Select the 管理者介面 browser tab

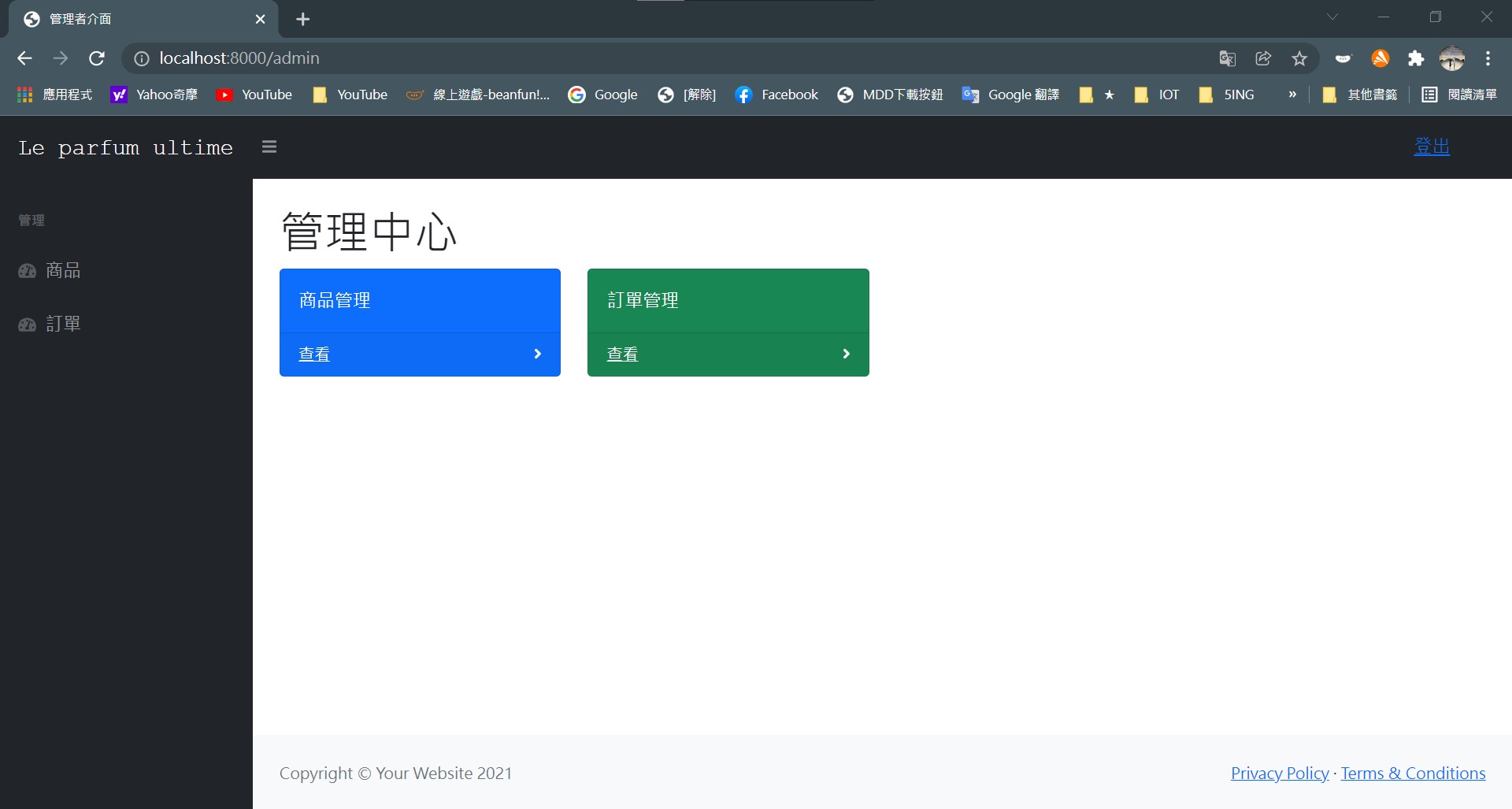(142, 19)
